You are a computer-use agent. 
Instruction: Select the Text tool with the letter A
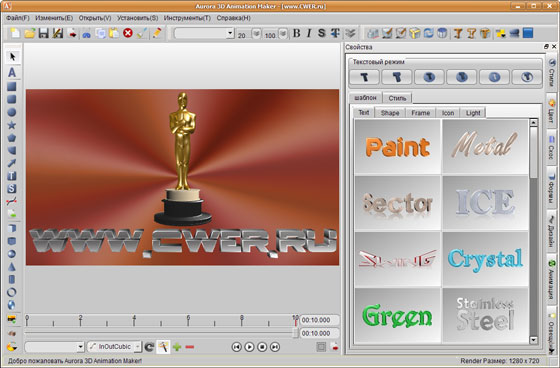12,72
